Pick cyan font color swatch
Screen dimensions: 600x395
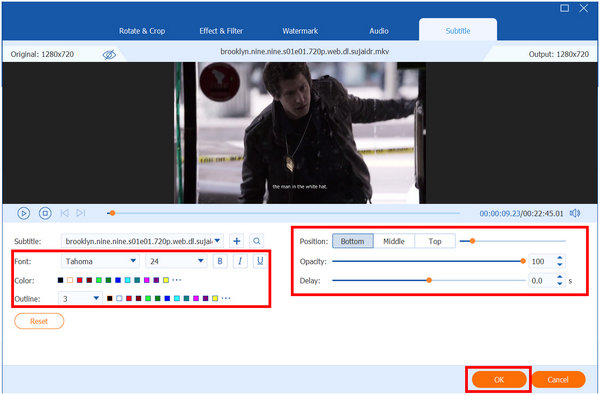pyautogui.click(x=127, y=280)
